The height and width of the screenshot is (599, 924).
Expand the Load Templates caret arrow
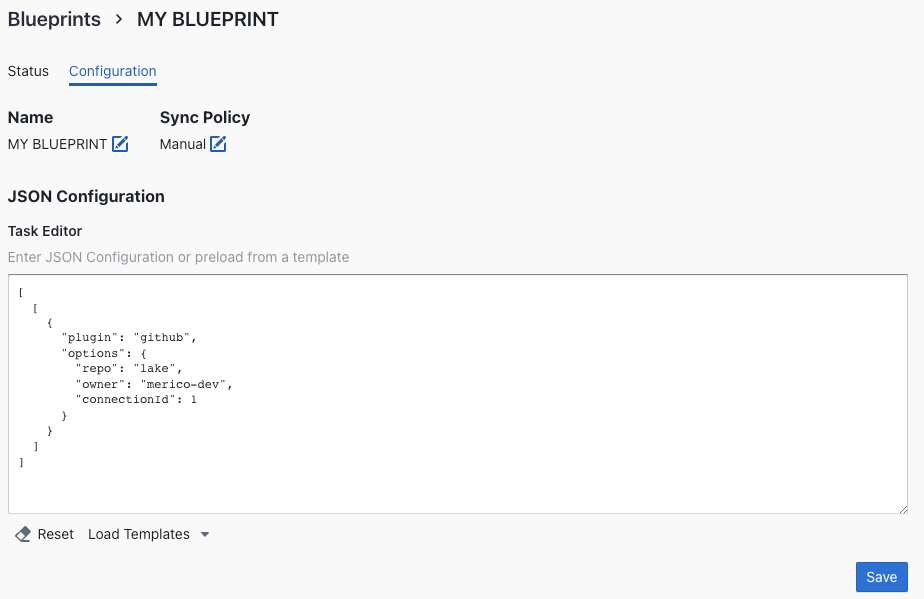click(205, 534)
